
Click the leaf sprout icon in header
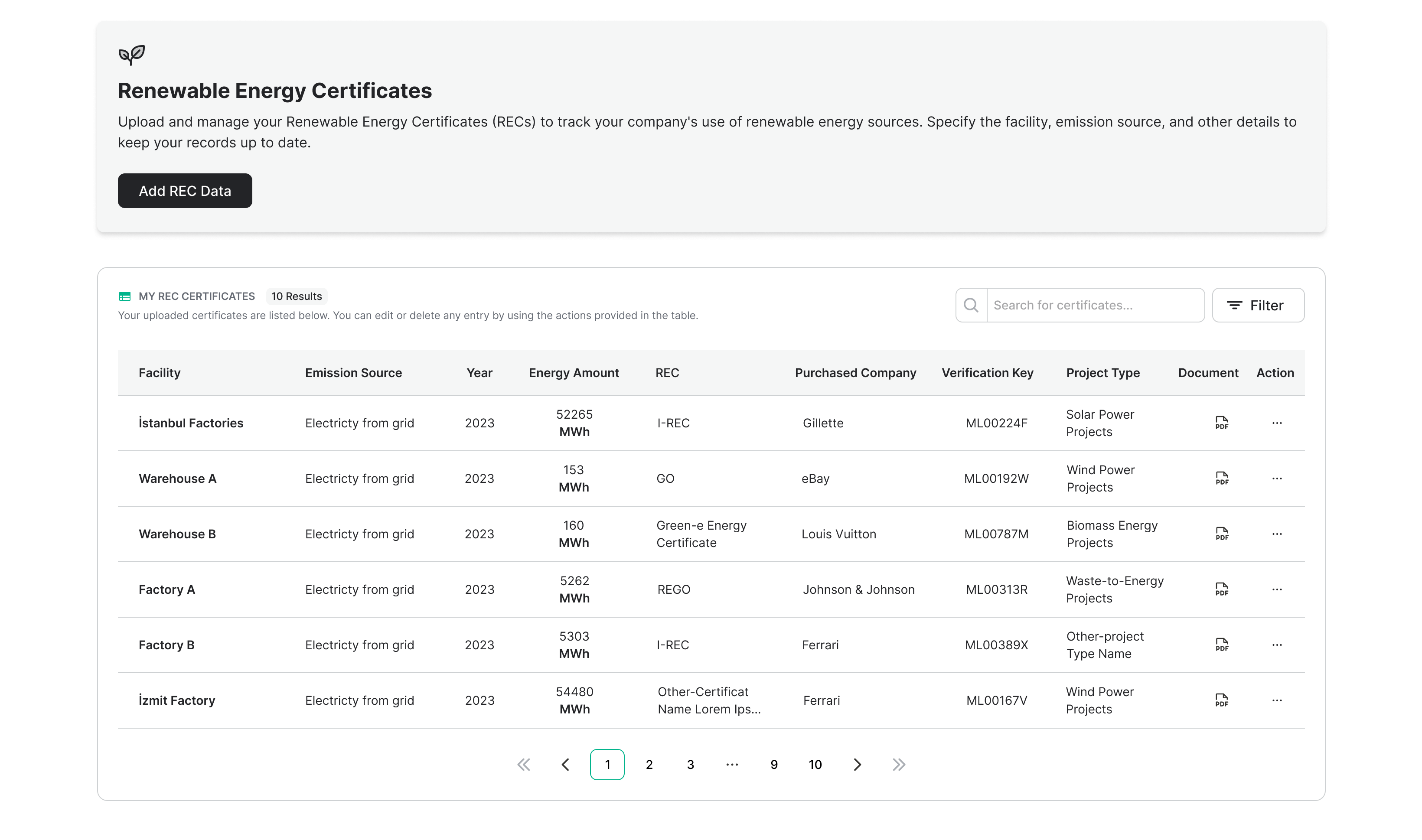(131, 55)
